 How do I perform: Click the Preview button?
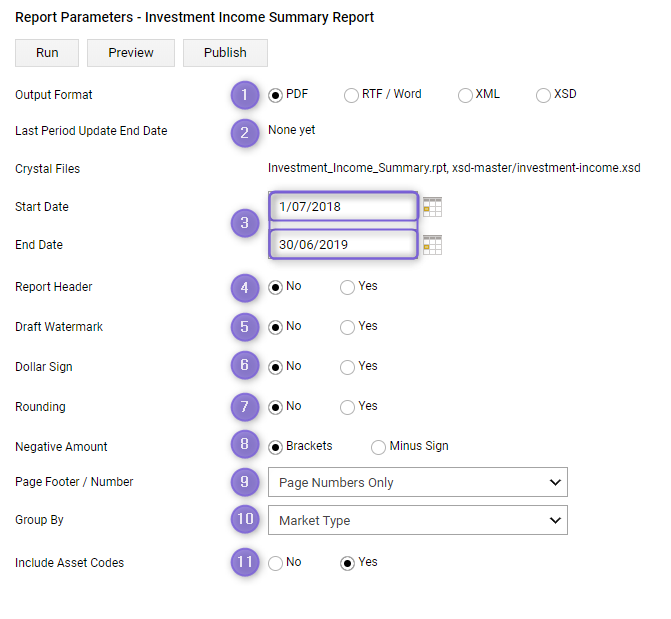(x=131, y=53)
